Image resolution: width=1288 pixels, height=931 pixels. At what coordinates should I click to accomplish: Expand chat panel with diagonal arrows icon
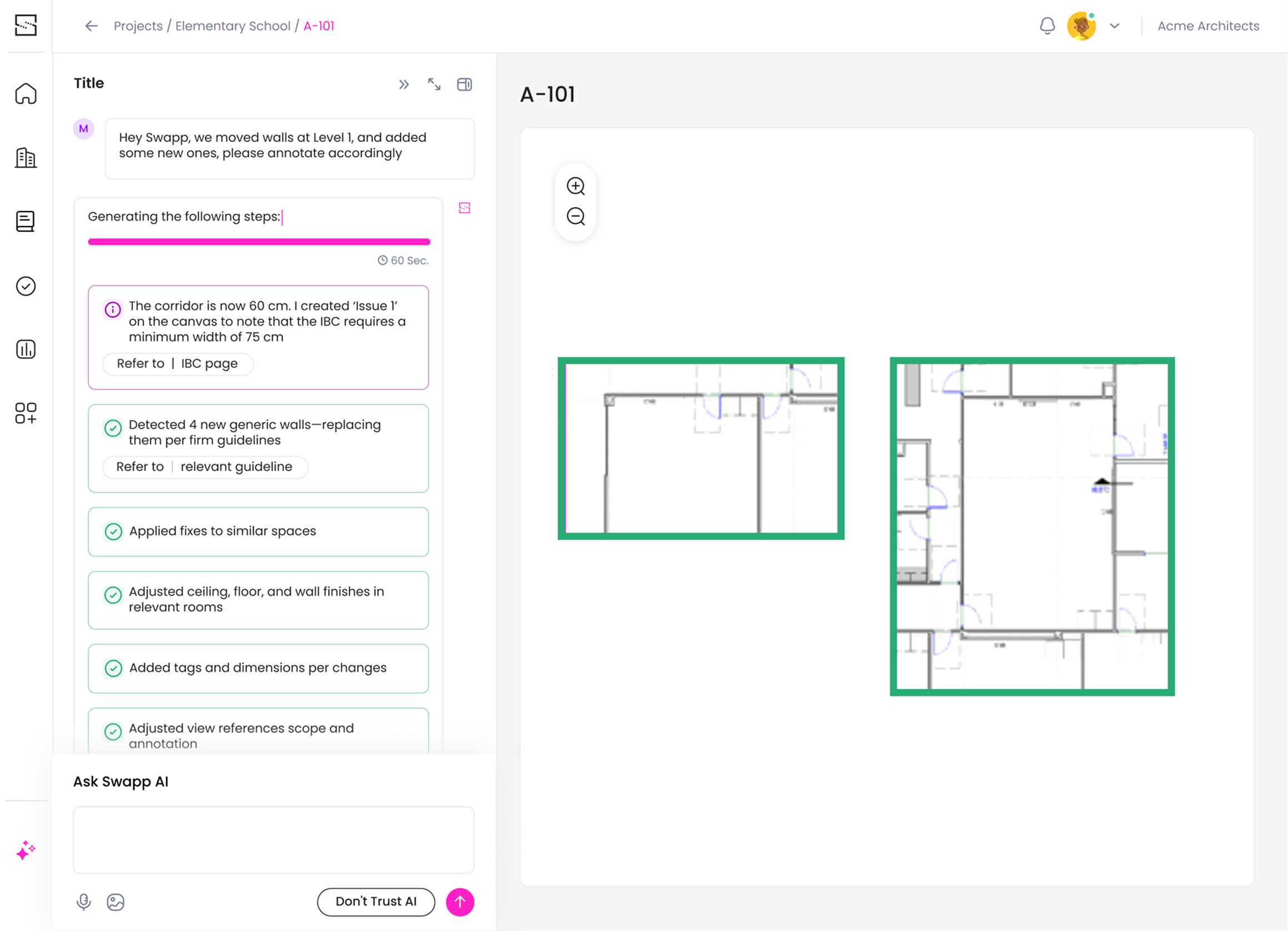click(435, 84)
